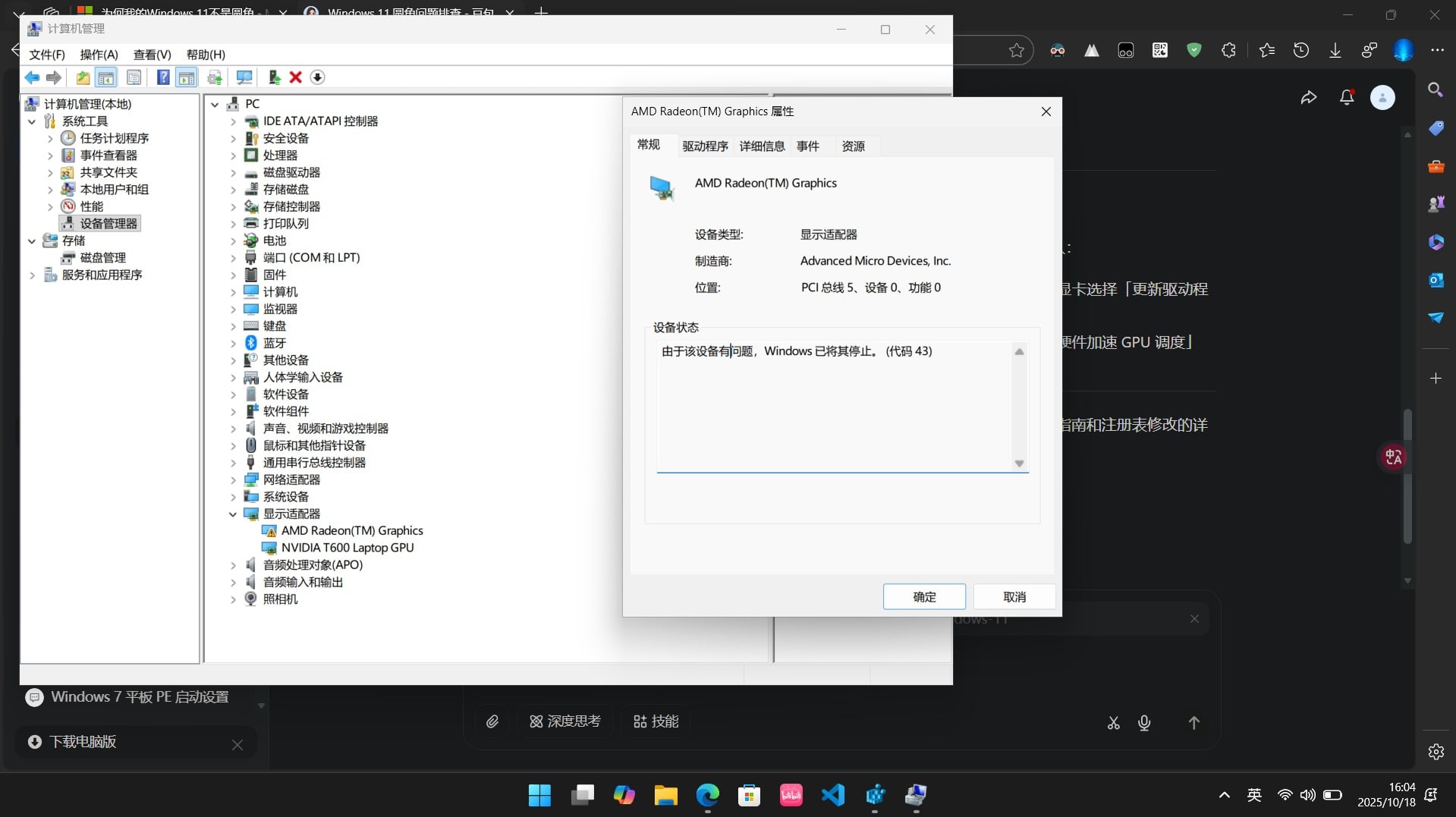Image resolution: width=1456 pixels, height=817 pixels.
Task: Click the Edge sidebar search icon
Action: (1436, 90)
